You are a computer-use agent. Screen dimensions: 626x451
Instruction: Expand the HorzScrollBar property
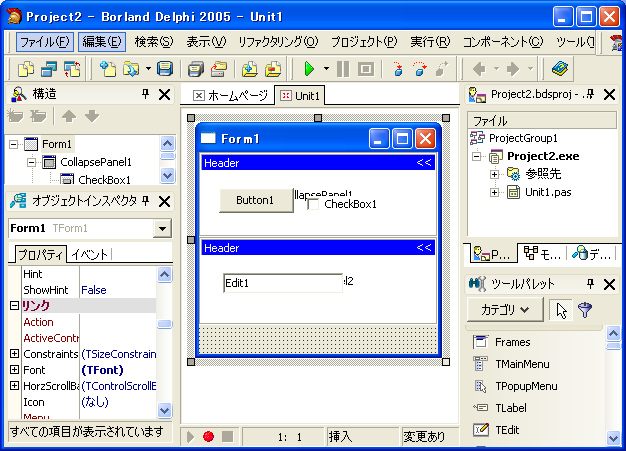pos(14,386)
